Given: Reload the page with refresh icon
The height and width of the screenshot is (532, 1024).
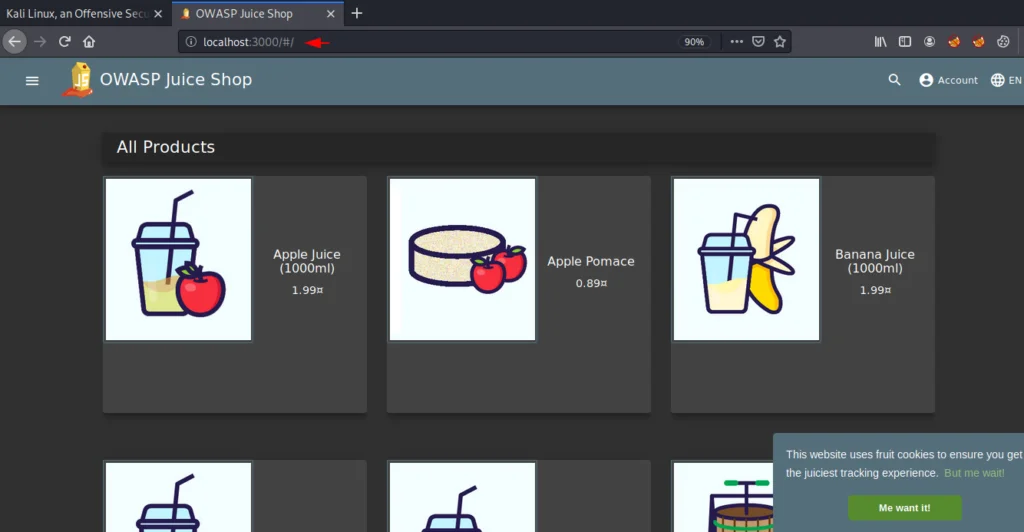Looking at the screenshot, I should 64,42.
